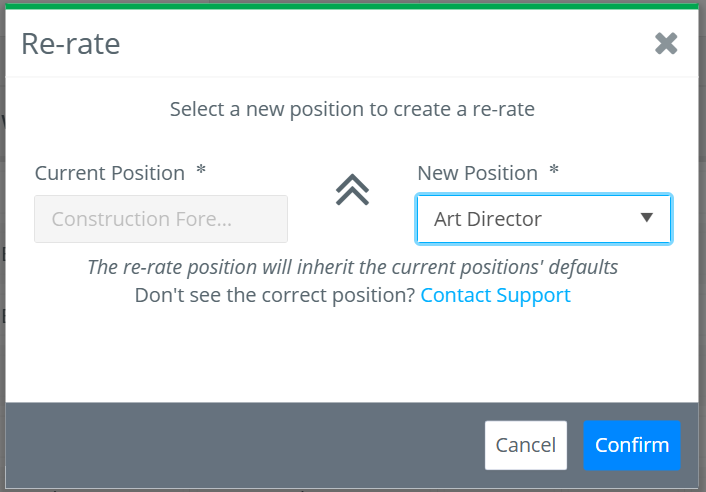Cancel the re-rate
Viewport: 706px width, 492px height.
coord(525,445)
